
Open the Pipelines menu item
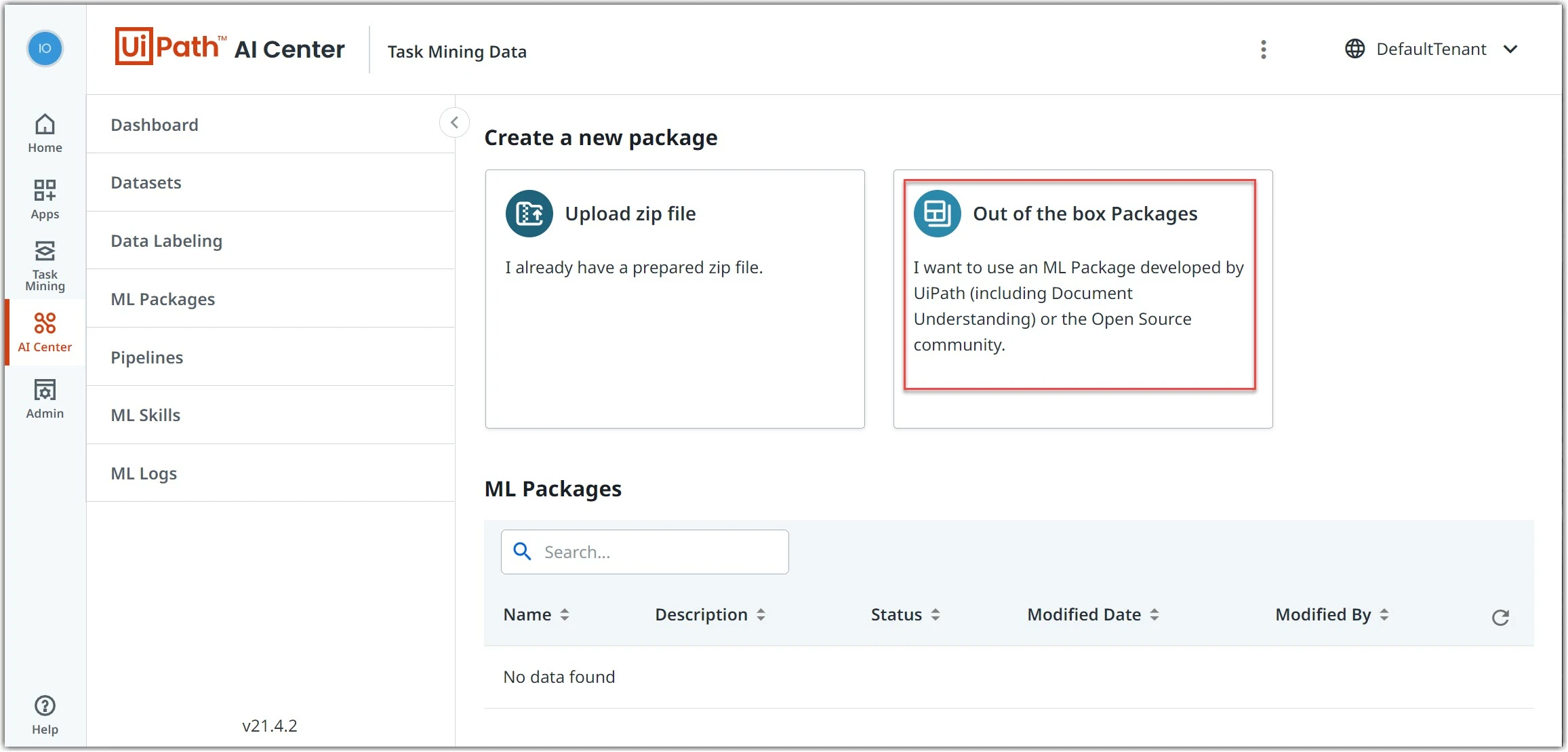[x=270, y=357]
